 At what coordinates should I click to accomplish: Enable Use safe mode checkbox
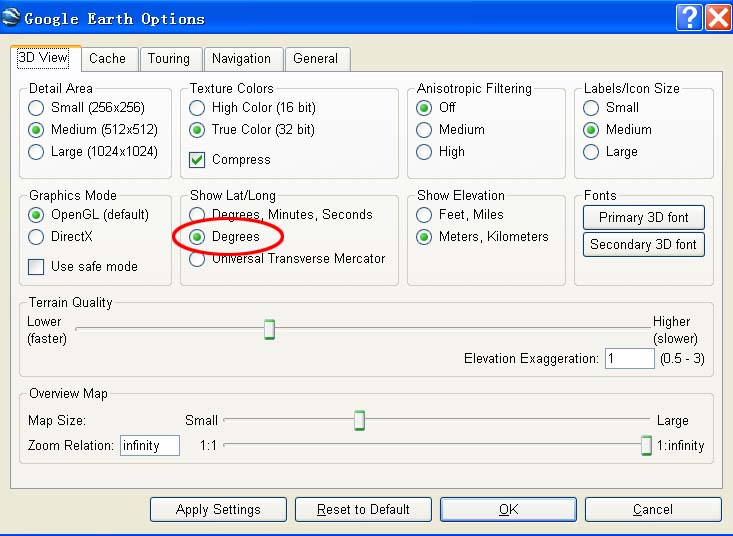click(x=37, y=267)
